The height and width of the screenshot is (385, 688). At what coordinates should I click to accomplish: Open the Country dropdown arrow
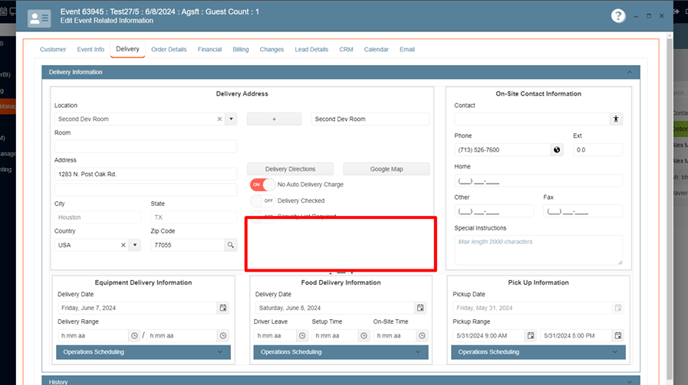click(x=135, y=245)
